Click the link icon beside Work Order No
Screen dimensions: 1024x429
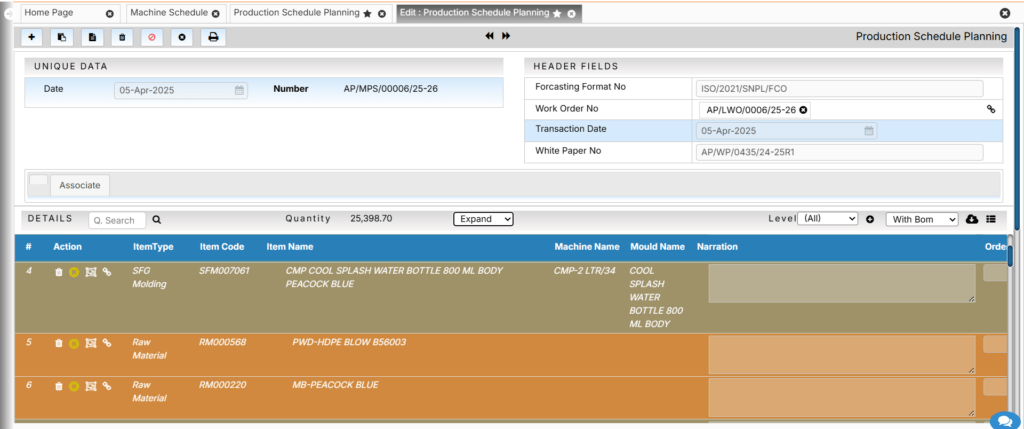(990, 110)
